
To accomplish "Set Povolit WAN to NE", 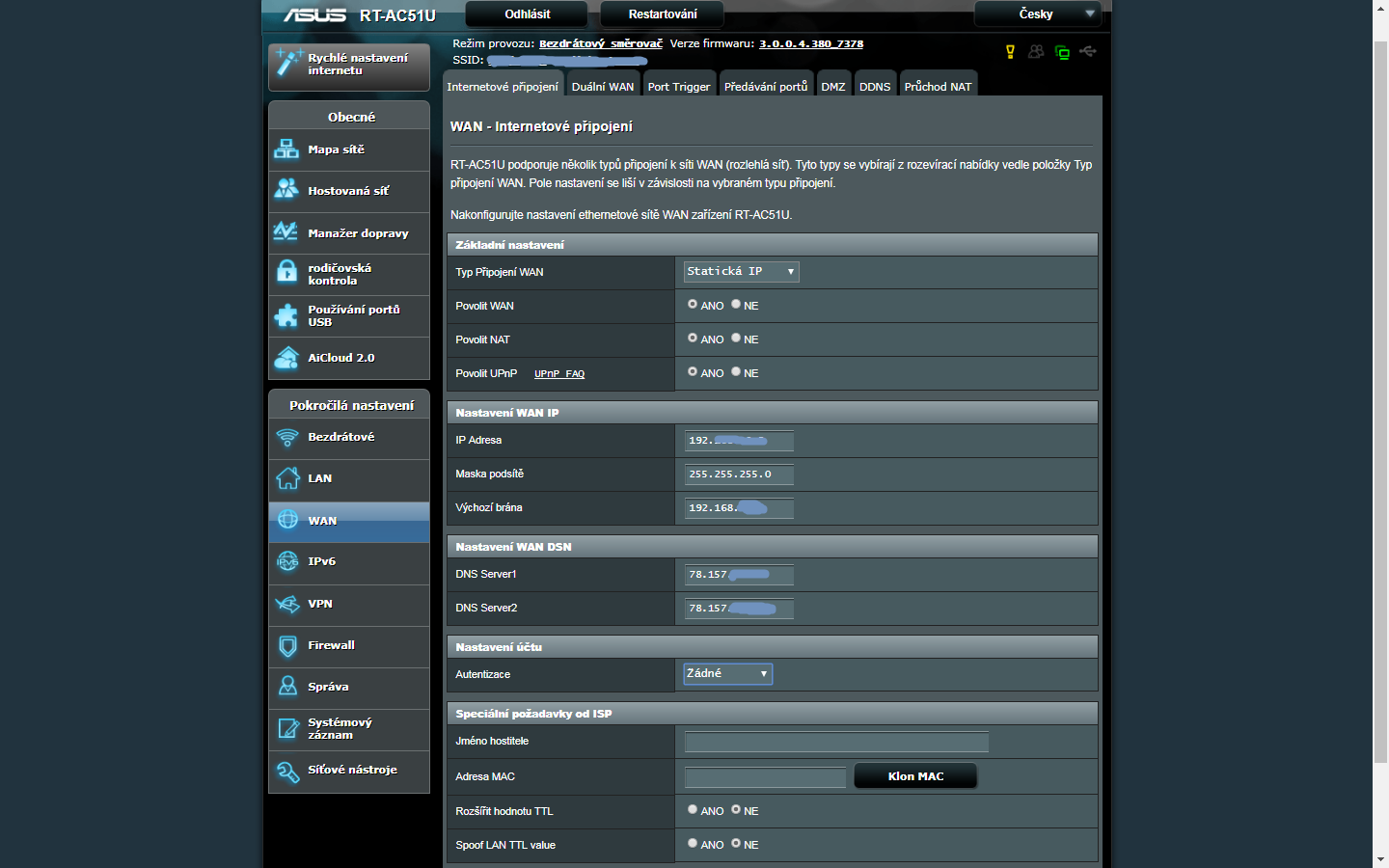I will 736,305.
